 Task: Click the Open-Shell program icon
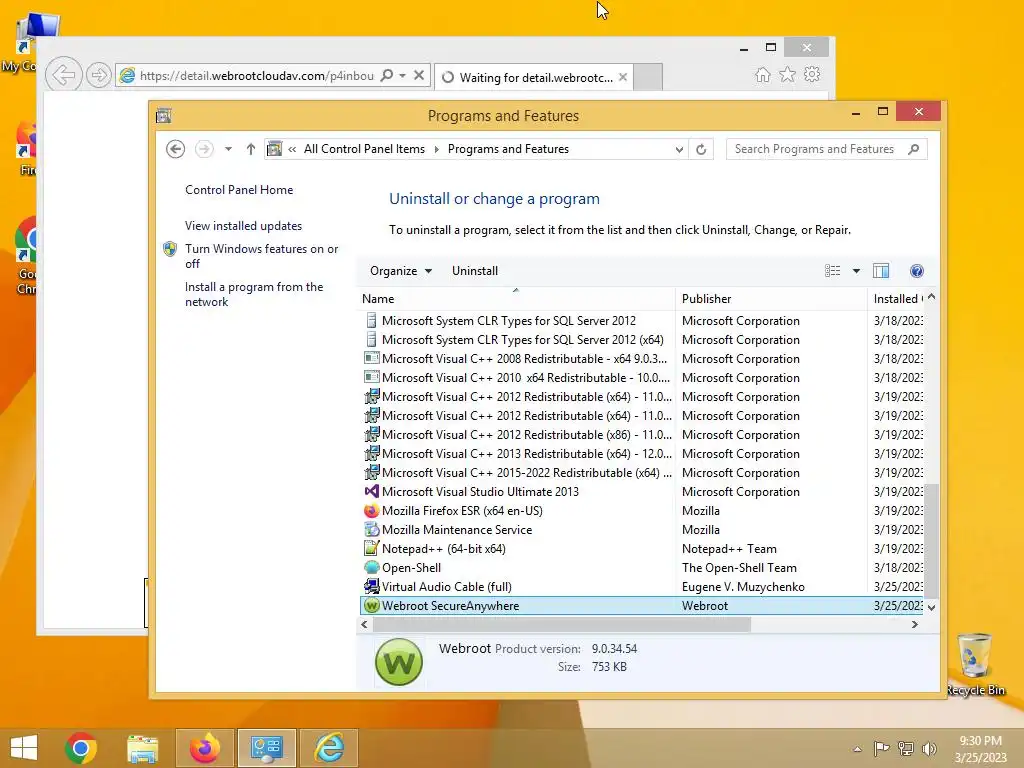tap(372, 568)
